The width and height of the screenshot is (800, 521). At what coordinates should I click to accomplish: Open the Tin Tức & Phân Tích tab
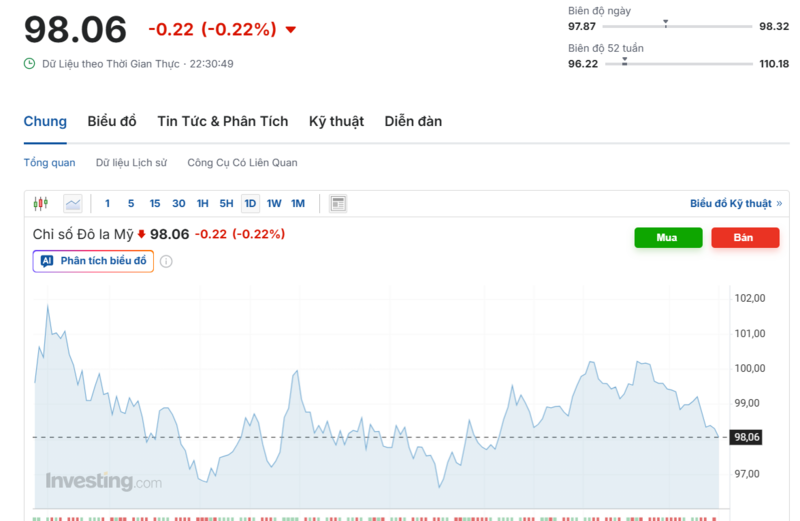tap(222, 121)
